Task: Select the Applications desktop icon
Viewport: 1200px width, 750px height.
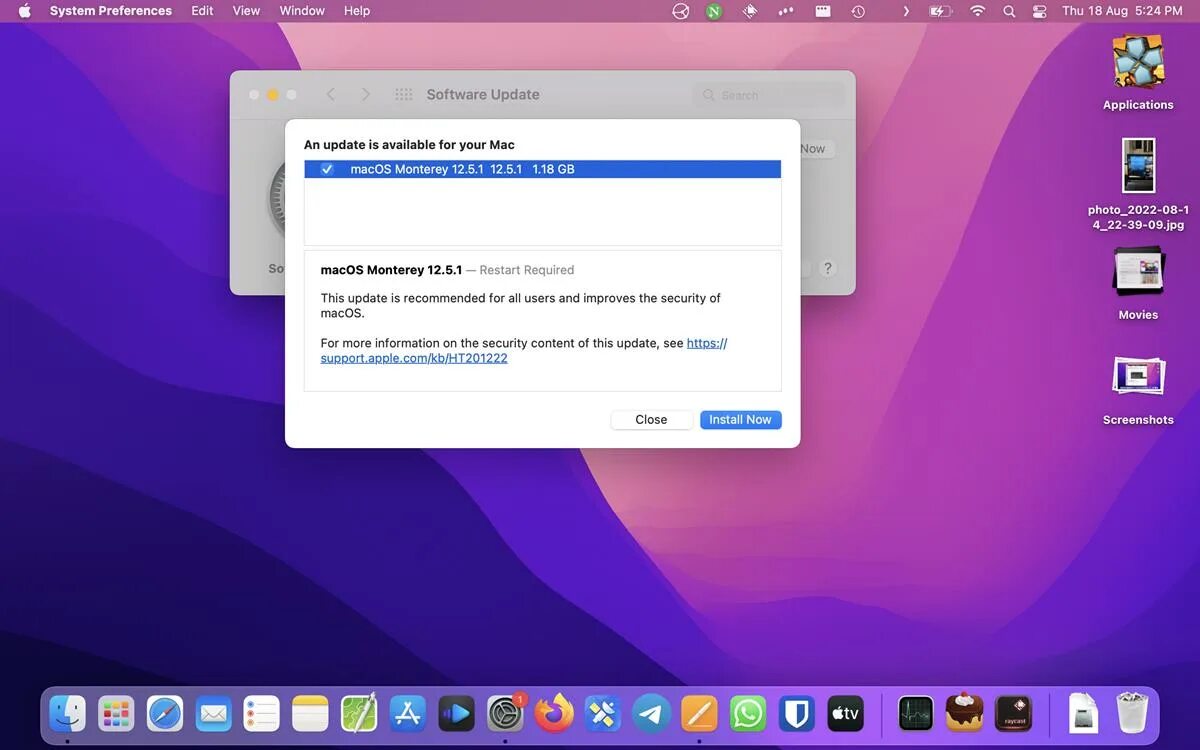Action: (x=1138, y=72)
